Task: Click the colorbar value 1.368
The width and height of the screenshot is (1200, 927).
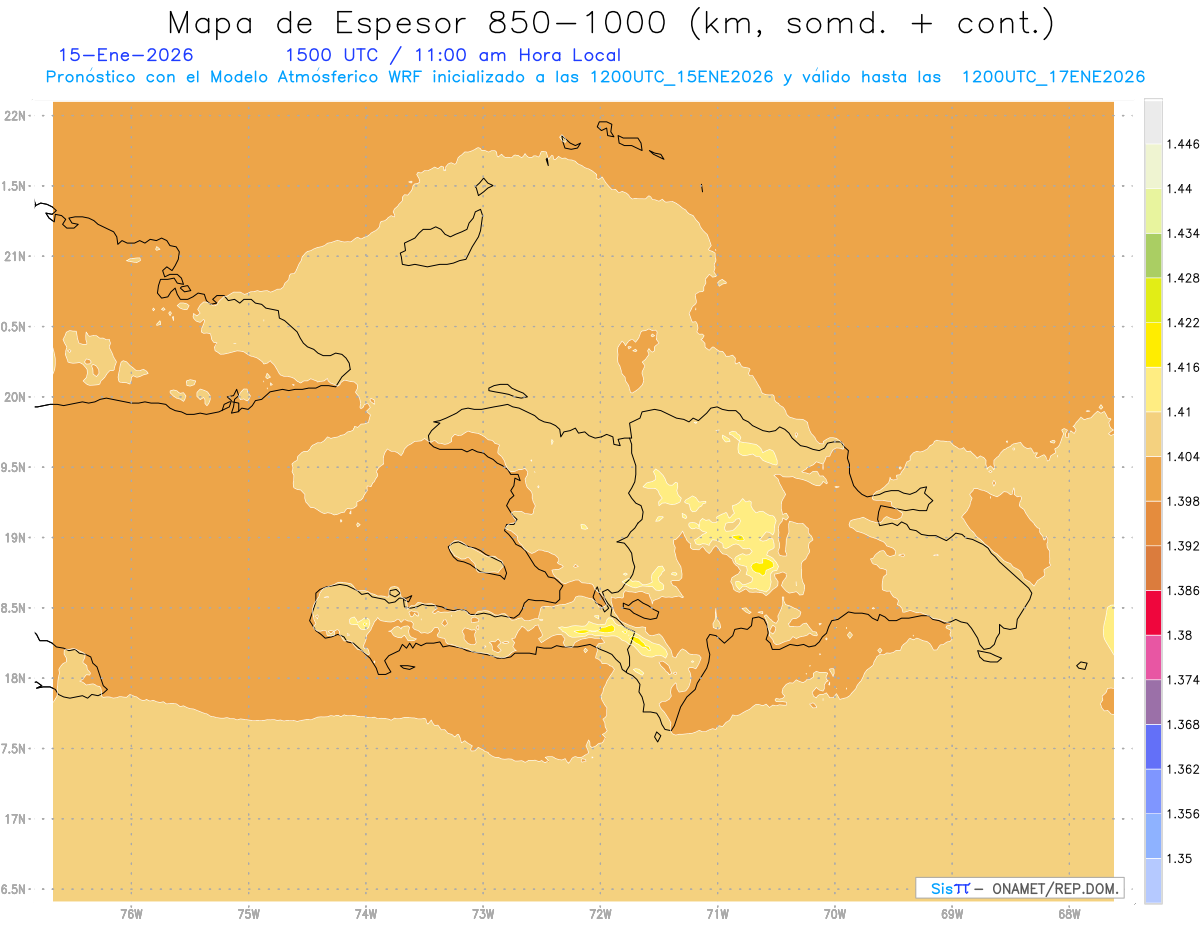Action: click(x=1184, y=725)
